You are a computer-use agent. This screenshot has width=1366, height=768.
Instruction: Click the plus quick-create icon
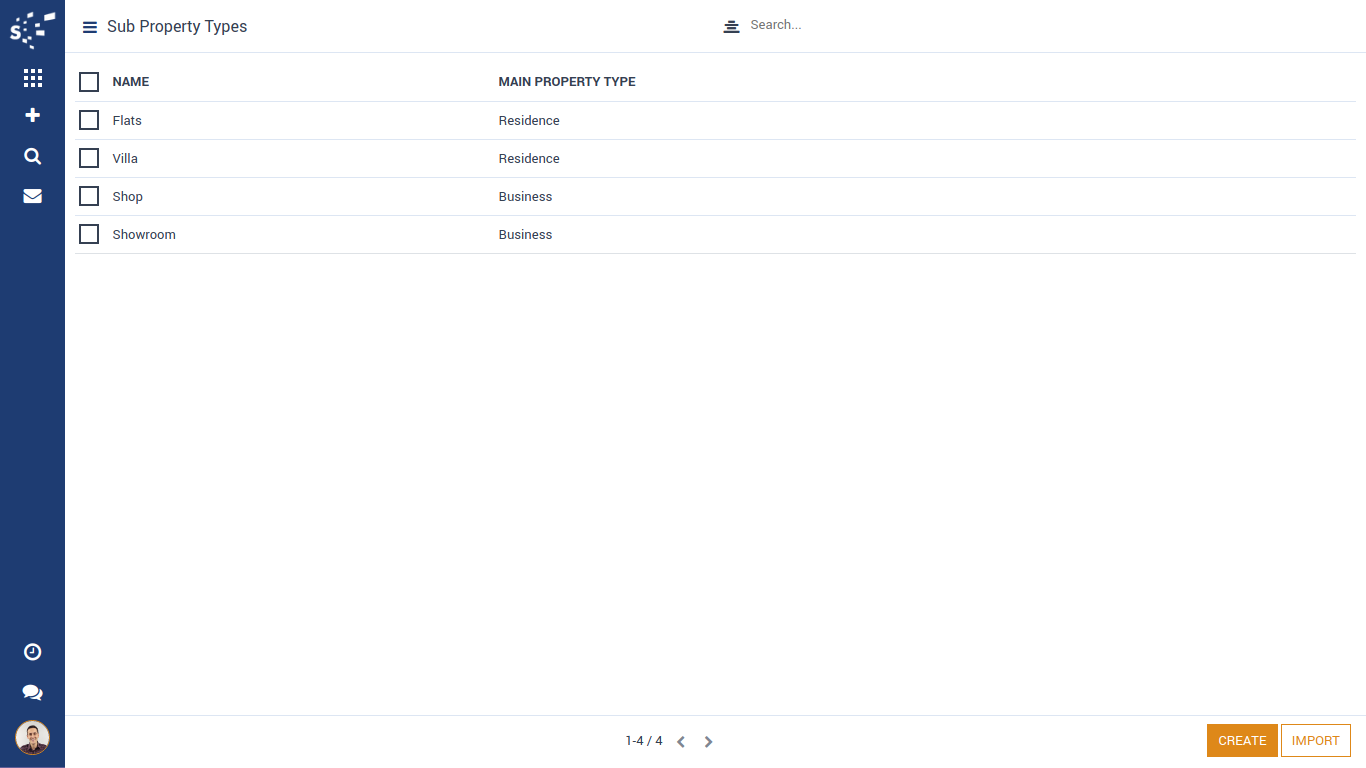click(32, 115)
